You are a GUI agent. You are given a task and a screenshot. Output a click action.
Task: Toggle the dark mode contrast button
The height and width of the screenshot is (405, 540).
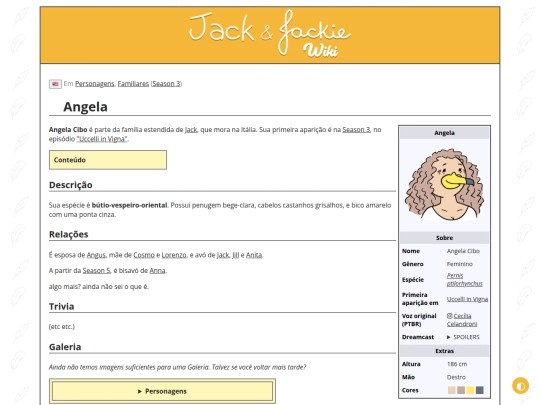[520, 386]
